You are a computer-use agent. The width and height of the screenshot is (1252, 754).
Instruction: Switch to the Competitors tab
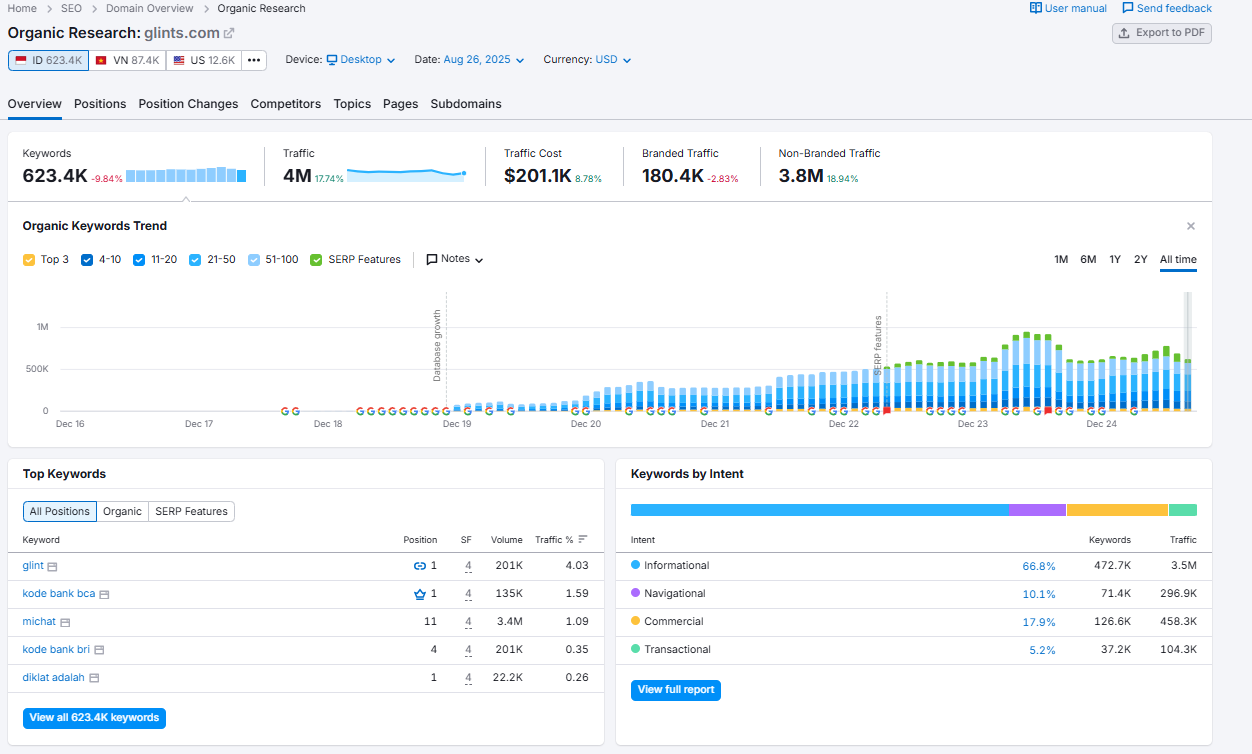(x=285, y=103)
